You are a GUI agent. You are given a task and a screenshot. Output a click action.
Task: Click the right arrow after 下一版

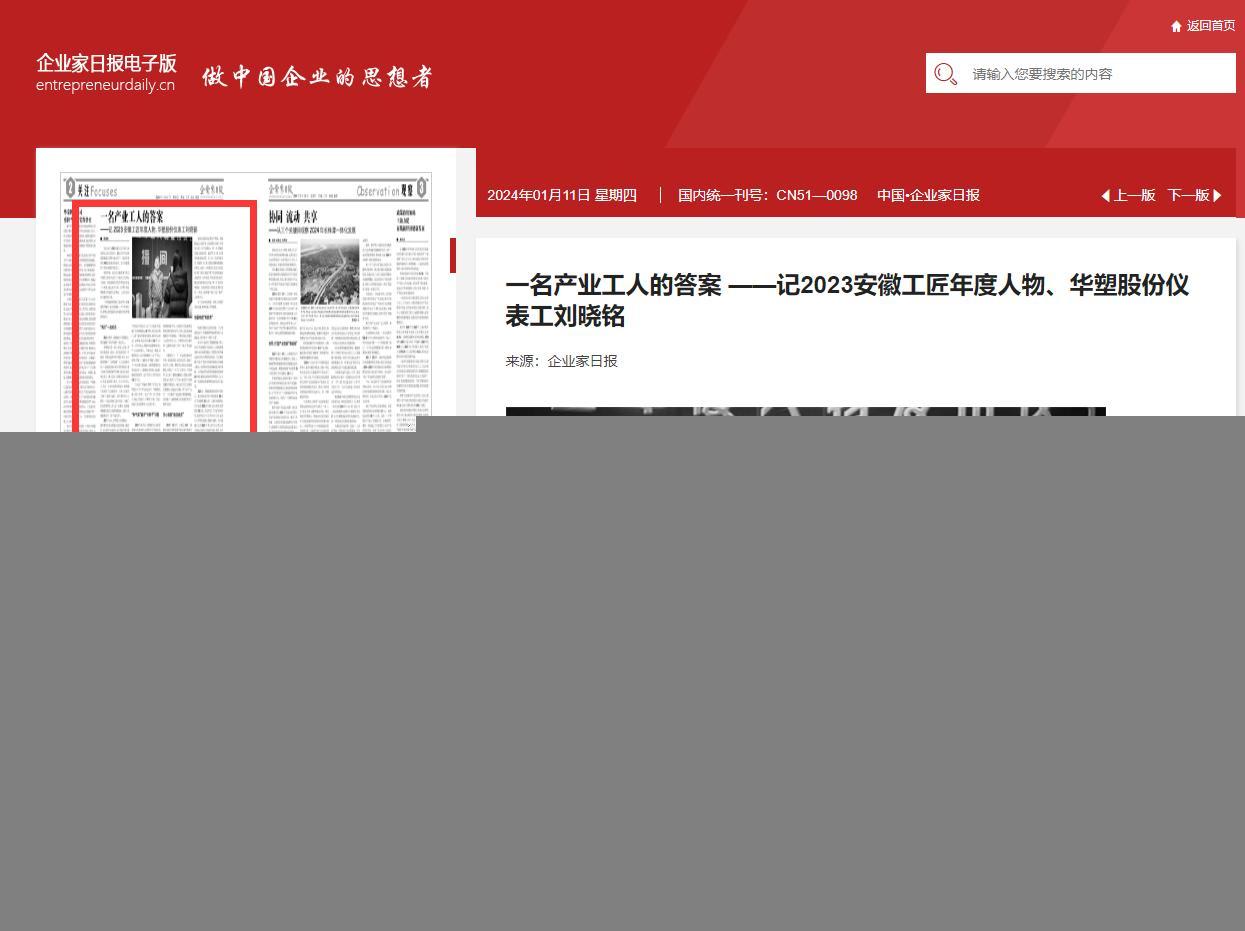pyautogui.click(x=1217, y=196)
